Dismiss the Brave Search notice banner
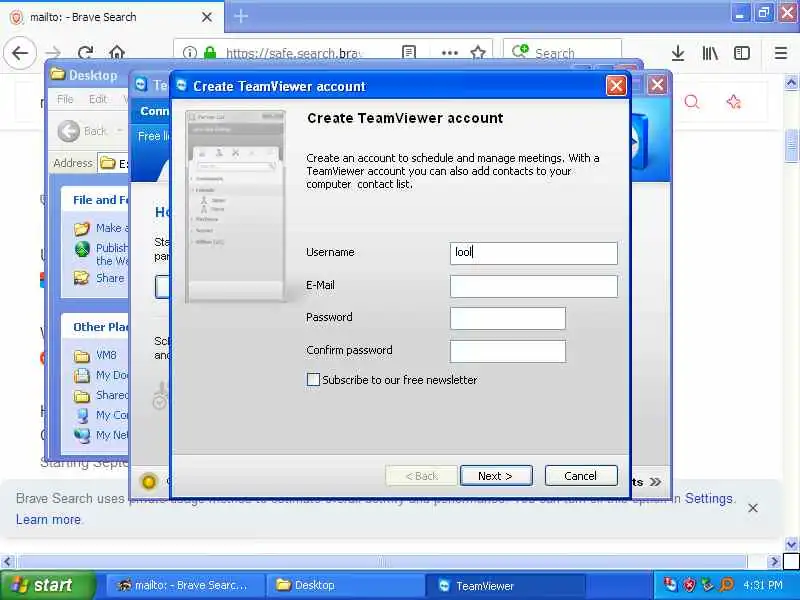800x600 pixels. pos(753,508)
